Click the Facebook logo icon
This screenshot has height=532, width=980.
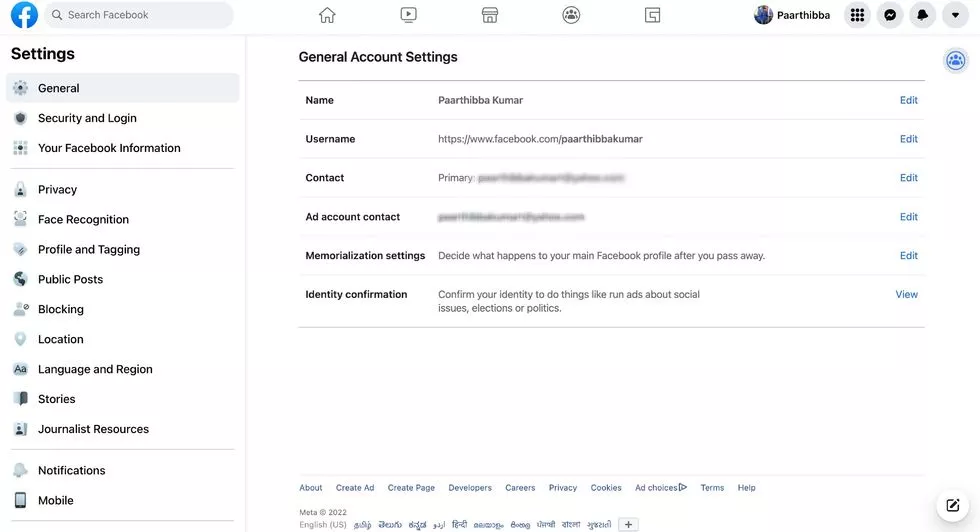tap(24, 14)
